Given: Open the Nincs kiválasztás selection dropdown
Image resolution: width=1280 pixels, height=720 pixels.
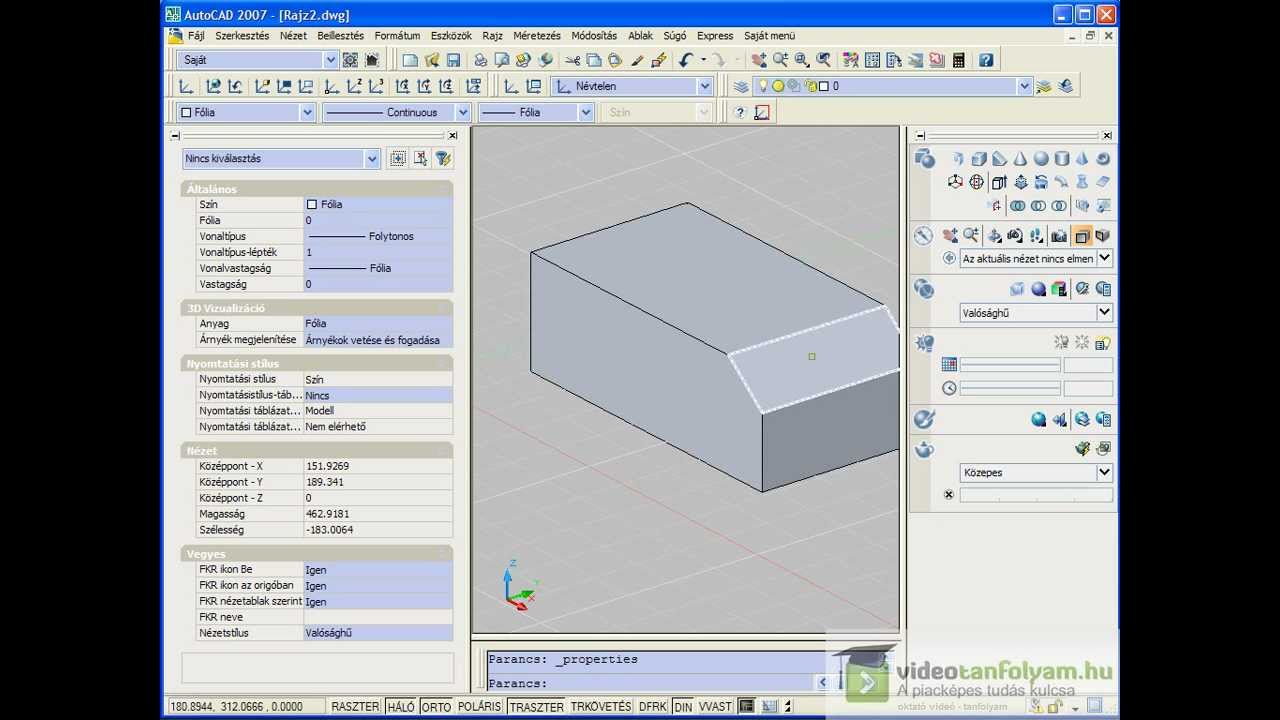Looking at the screenshot, I should coord(281,158).
